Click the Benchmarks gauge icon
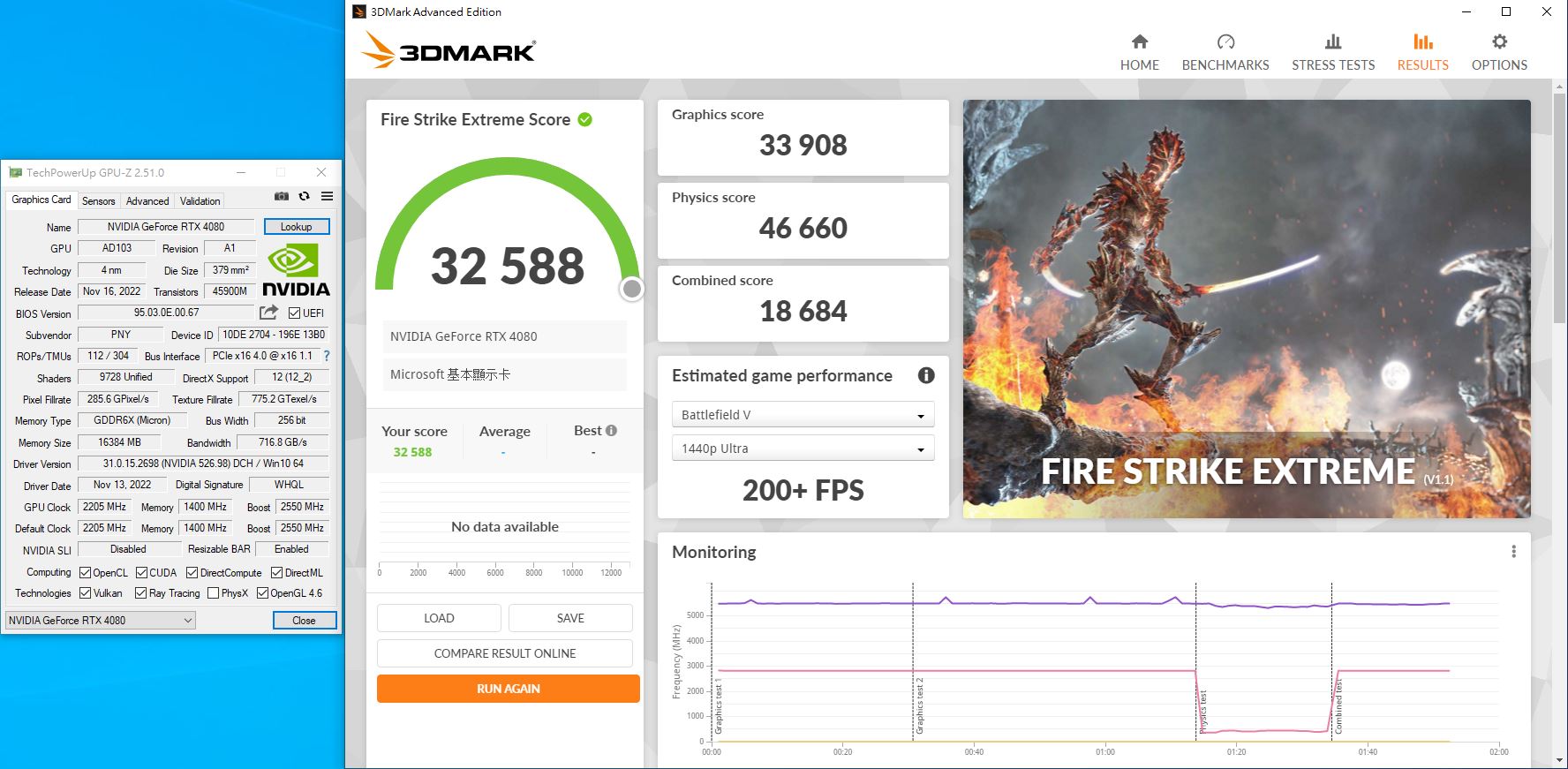Screen dimensions: 1568x769 coord(1225,41)
